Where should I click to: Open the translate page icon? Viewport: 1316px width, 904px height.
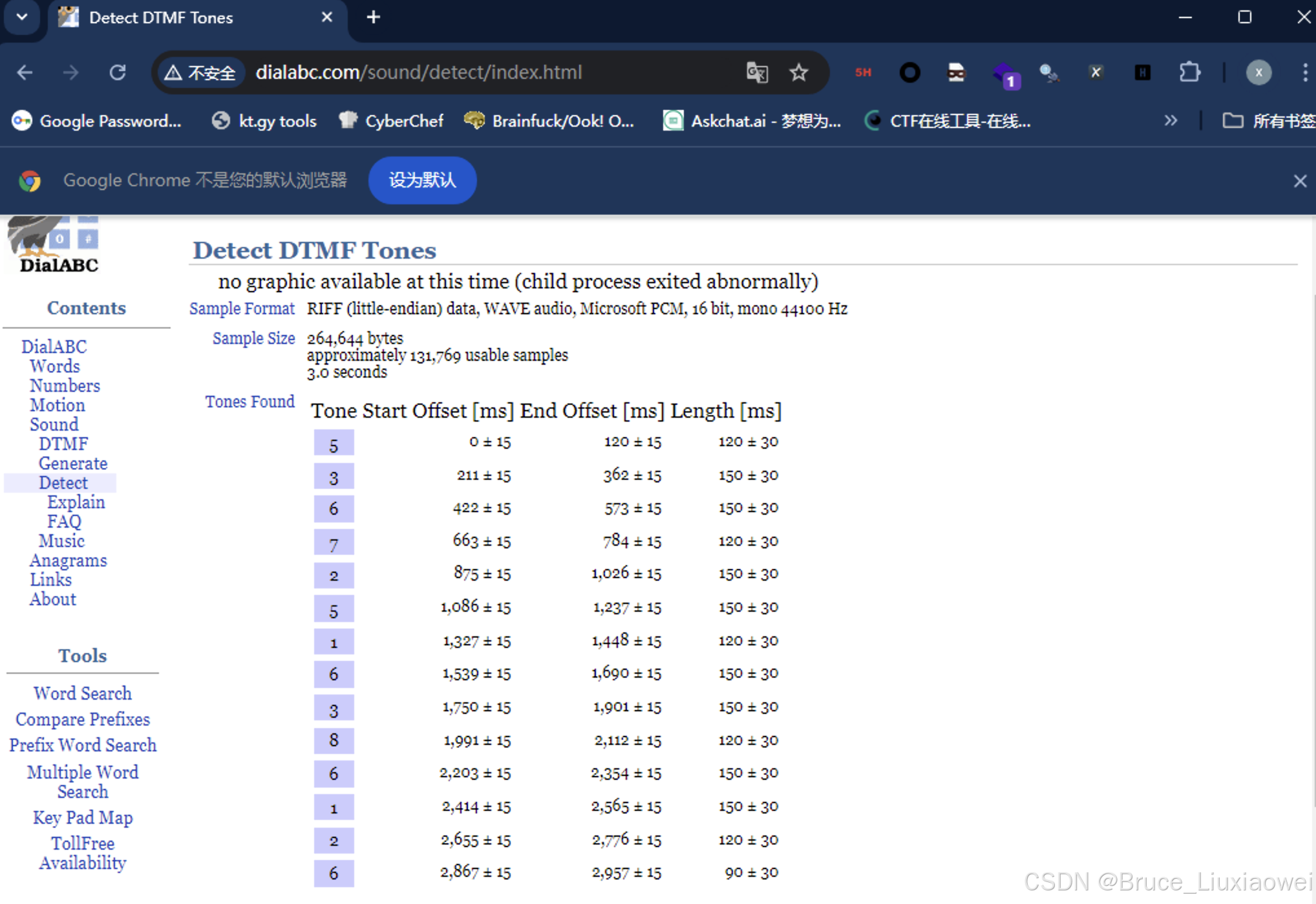pos(757,72)
